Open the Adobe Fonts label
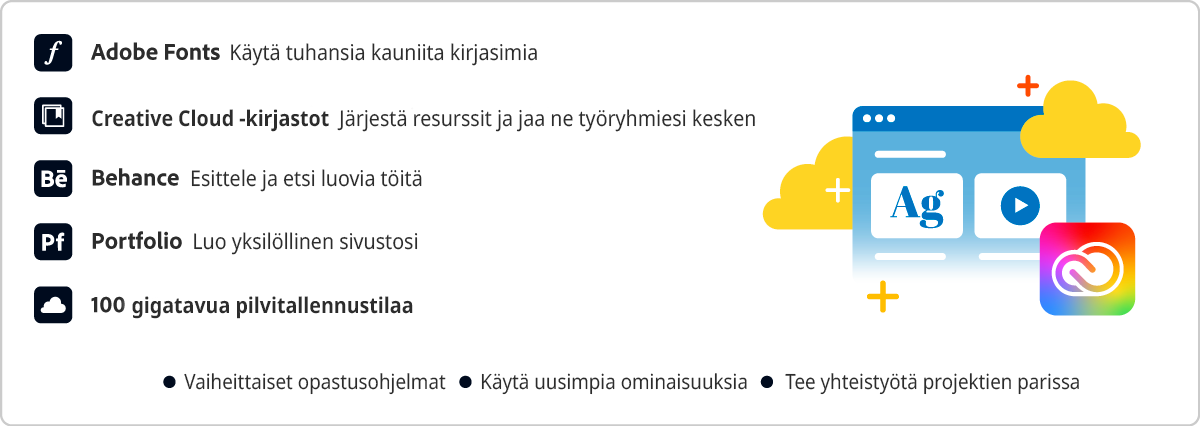1200x426 pixels. (x=155, y=53)
